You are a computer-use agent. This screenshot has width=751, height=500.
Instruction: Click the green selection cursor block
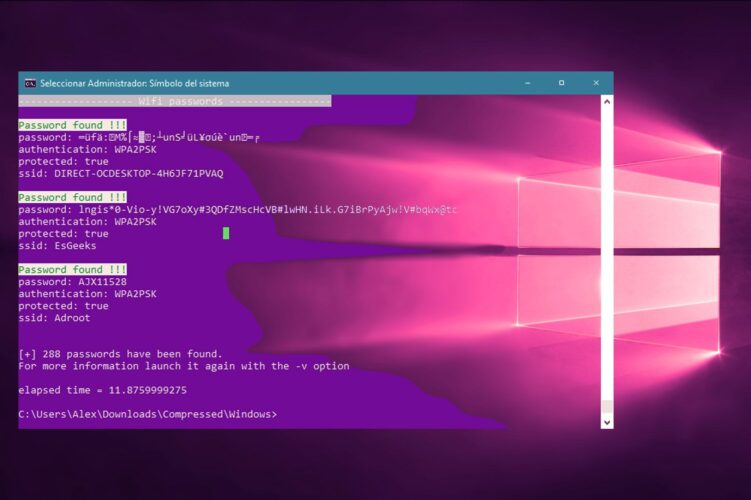[x=226, y=233]
